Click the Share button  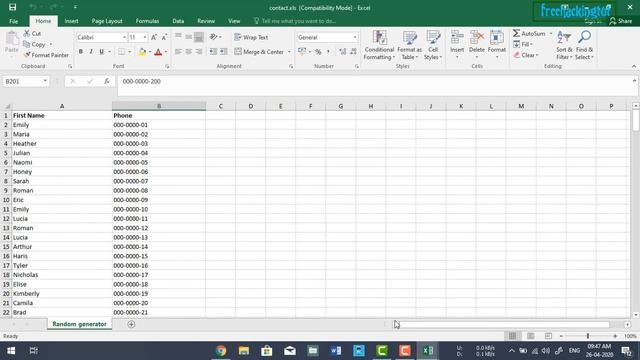[621, 21]
